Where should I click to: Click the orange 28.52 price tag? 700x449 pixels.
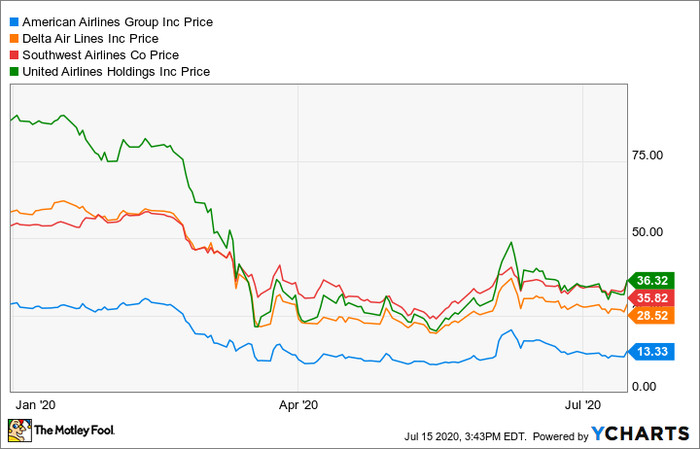[x=654, y=315]
